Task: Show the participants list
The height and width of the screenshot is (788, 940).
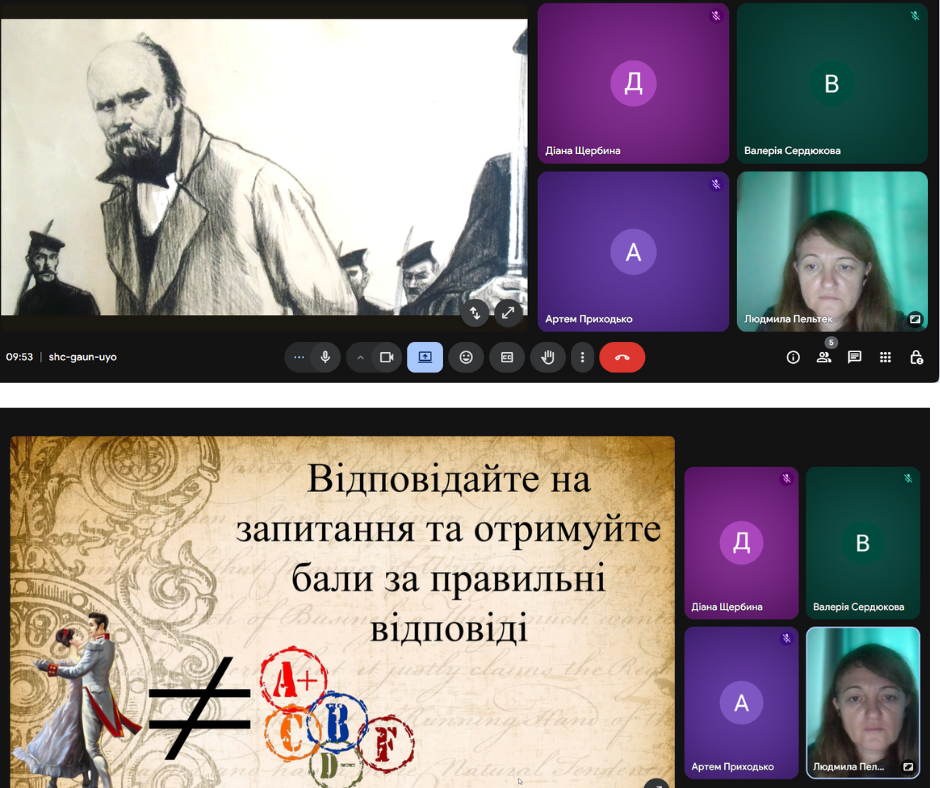Action: click(824, 357)
